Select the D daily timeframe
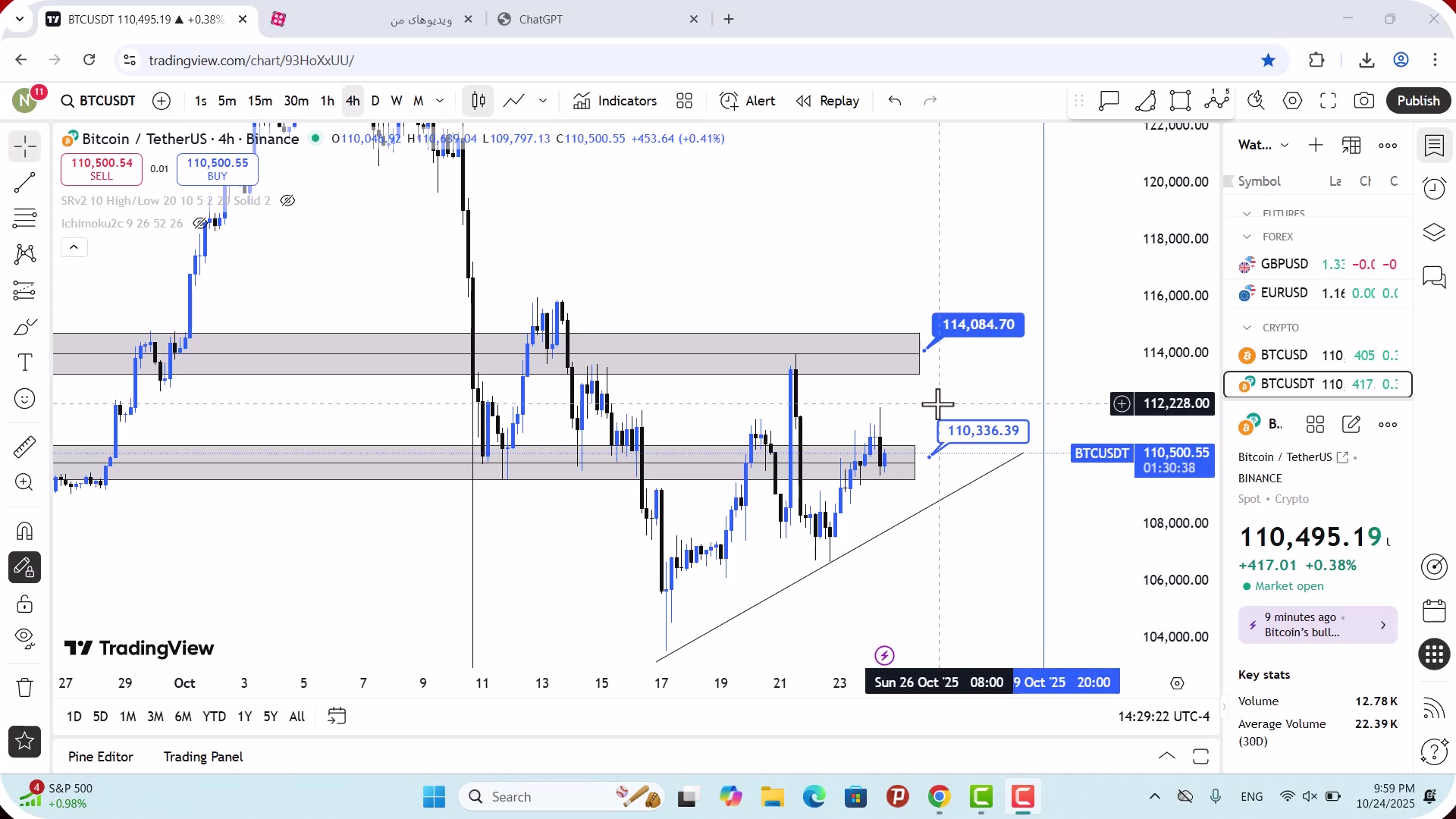This screenshot has height=819, width=1456. tap(375, 101)
